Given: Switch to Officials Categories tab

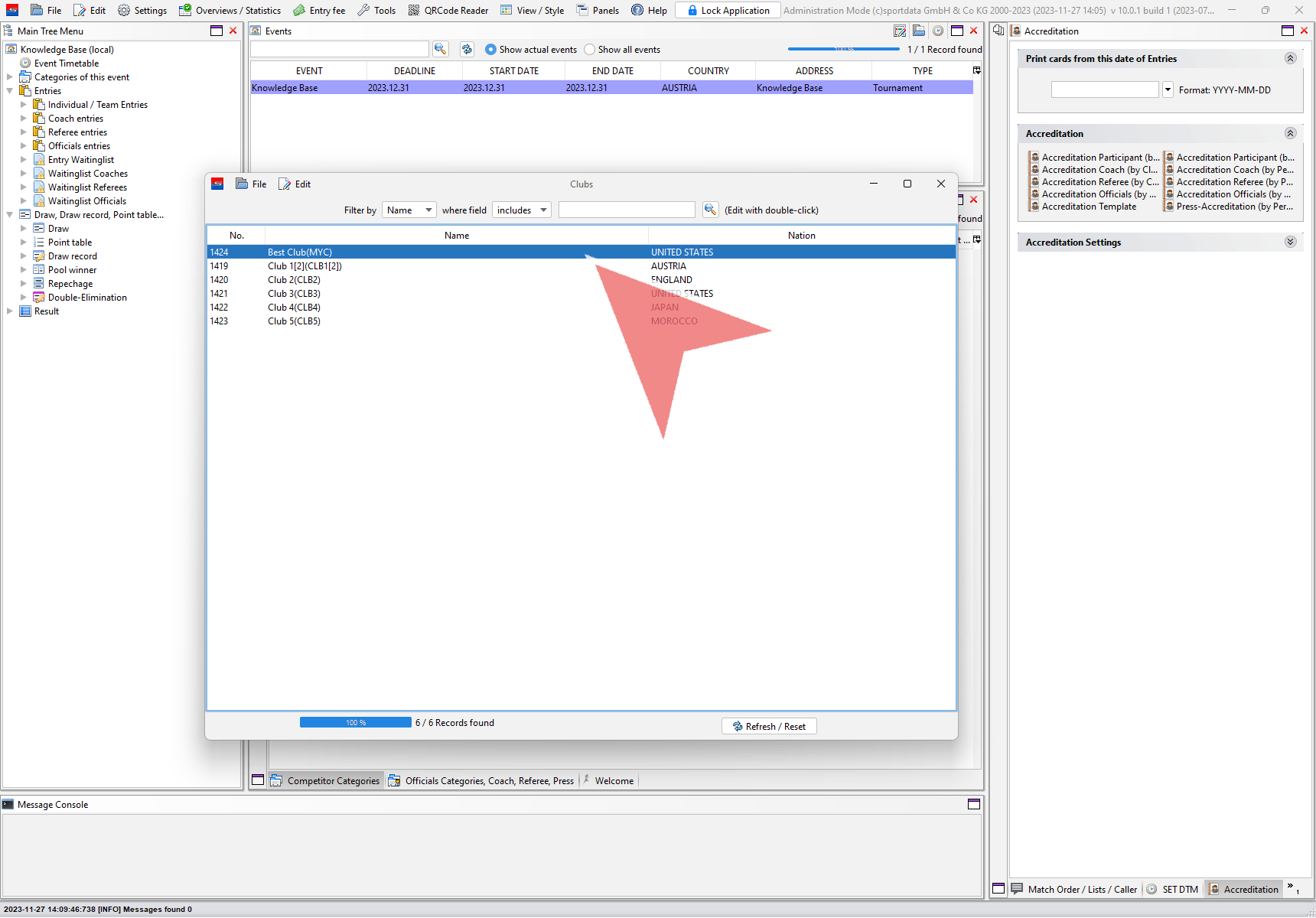Looking at the screenshot, I should (x=481, y=781).
